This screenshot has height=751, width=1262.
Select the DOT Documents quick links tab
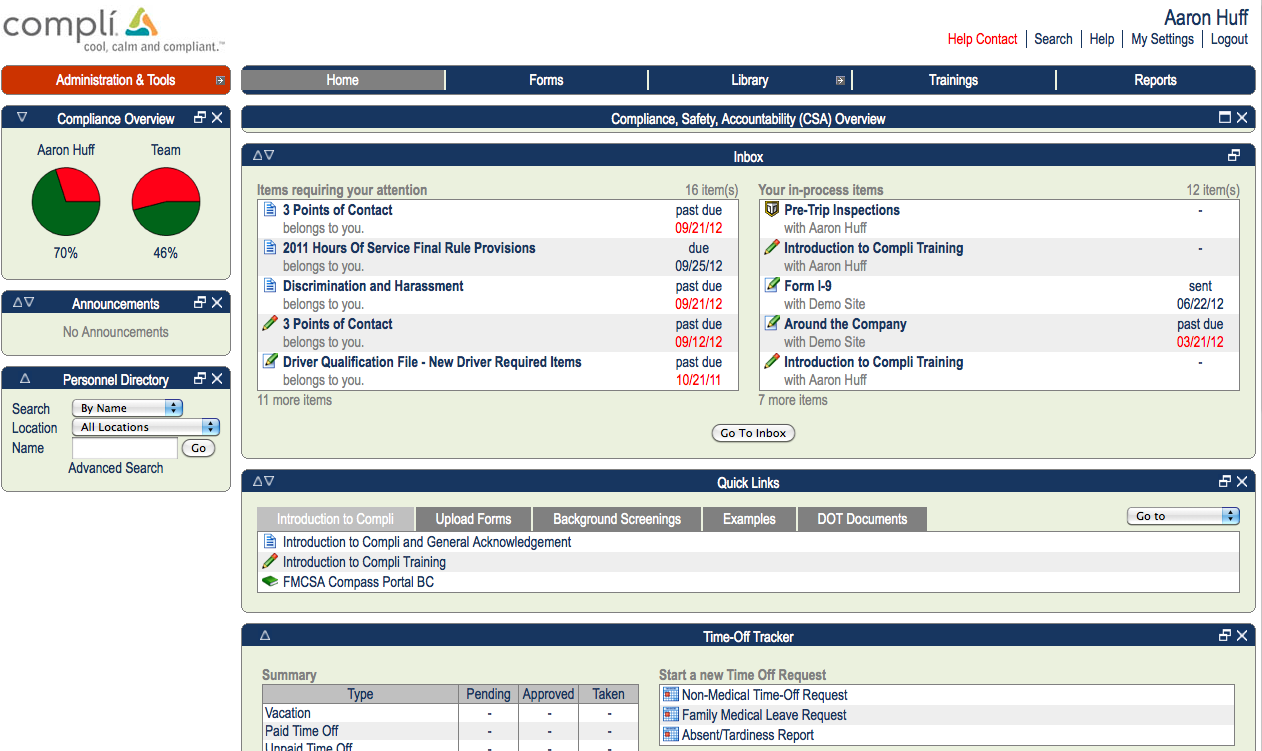click(861, 519)
